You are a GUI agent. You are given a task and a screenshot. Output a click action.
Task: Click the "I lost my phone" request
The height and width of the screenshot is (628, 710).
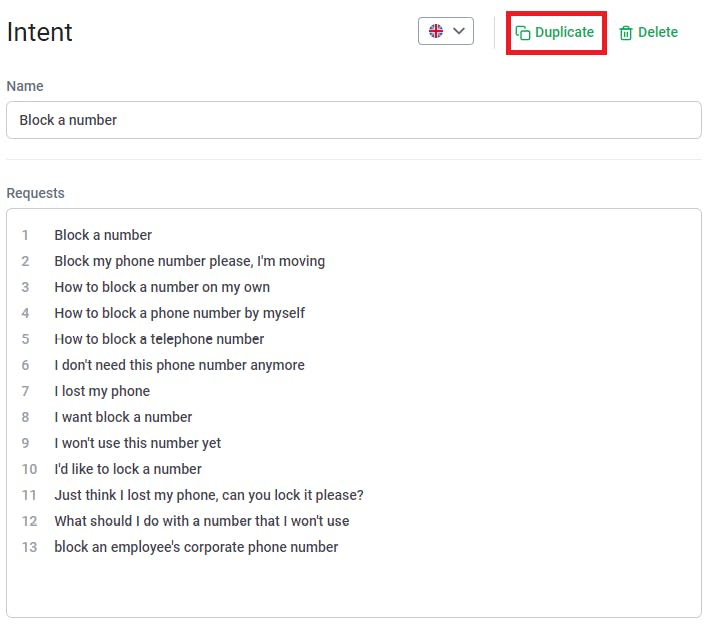(x=102, y=391)
